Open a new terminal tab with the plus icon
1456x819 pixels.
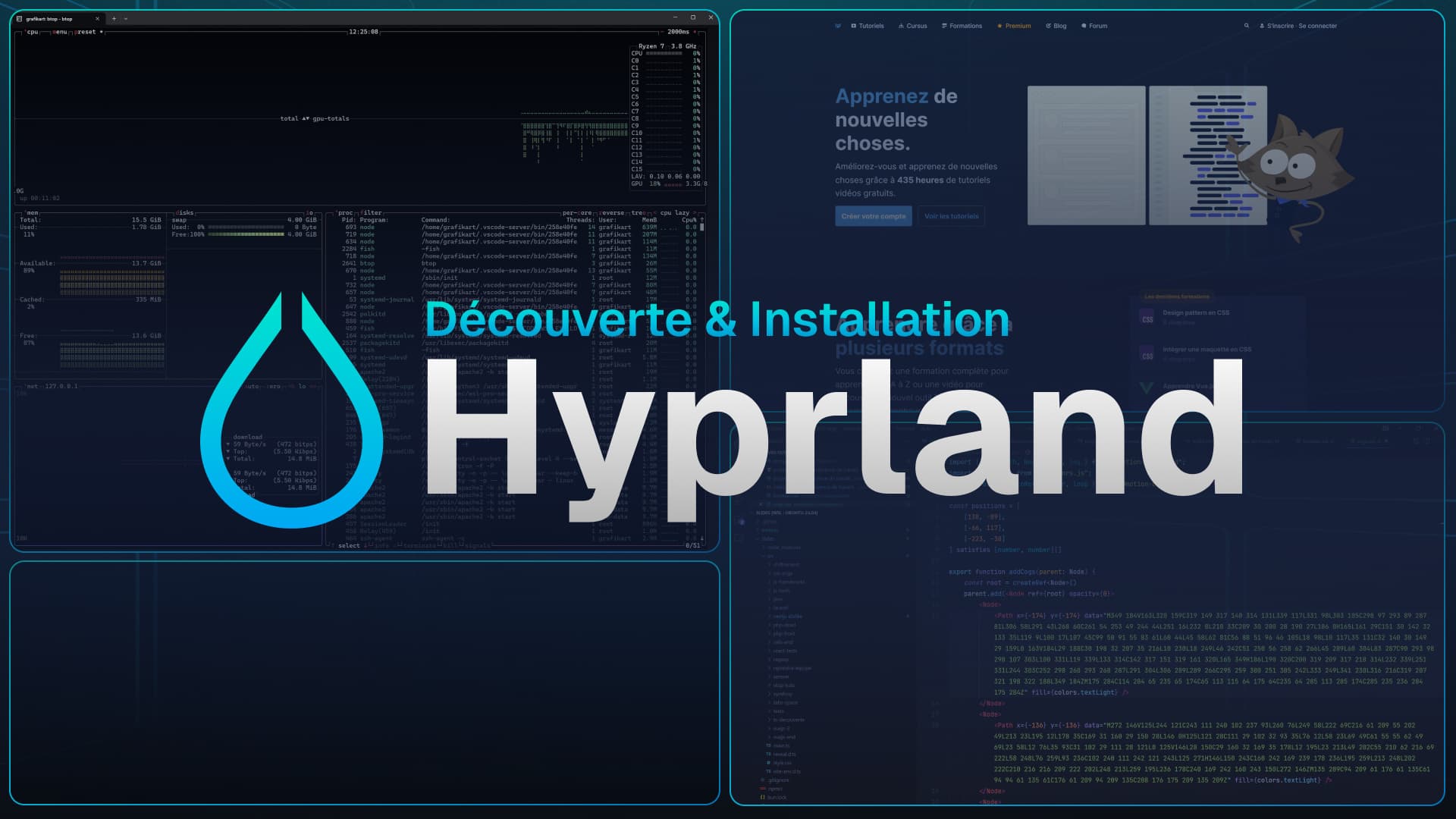(x=114, y=17)
